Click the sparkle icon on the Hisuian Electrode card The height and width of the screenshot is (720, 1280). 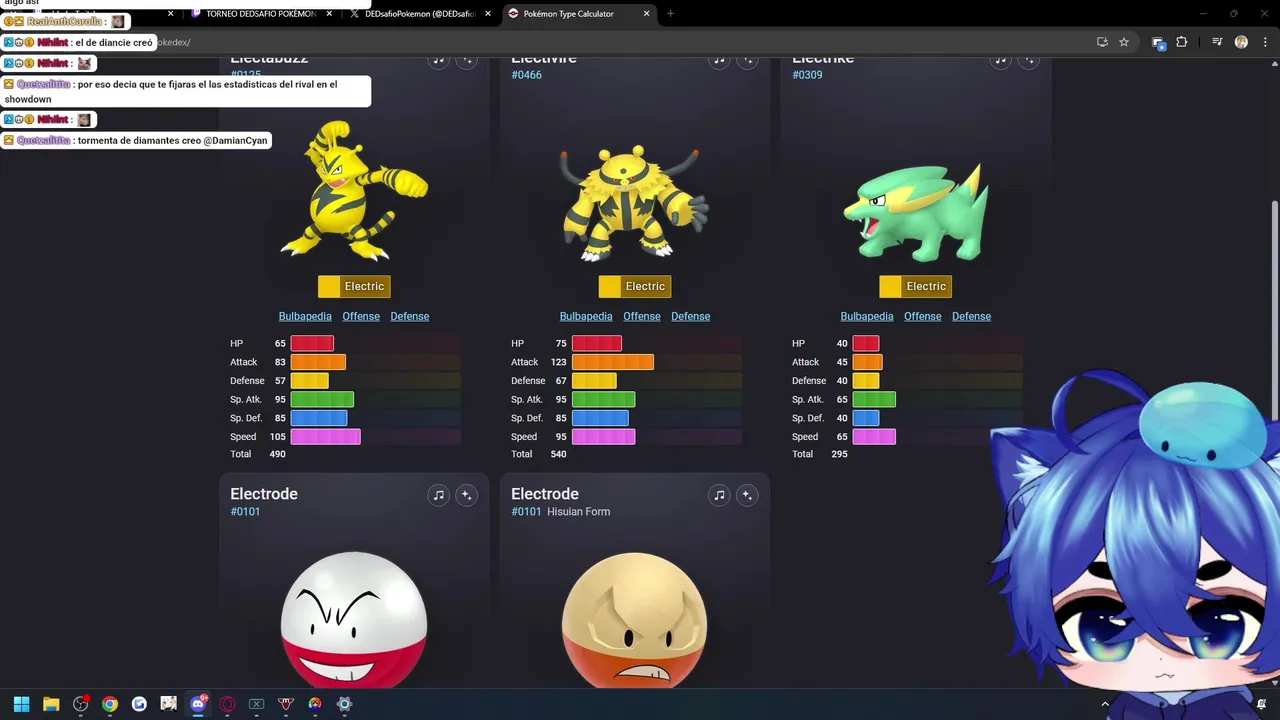pyautogui.click(x=747, y=495)
